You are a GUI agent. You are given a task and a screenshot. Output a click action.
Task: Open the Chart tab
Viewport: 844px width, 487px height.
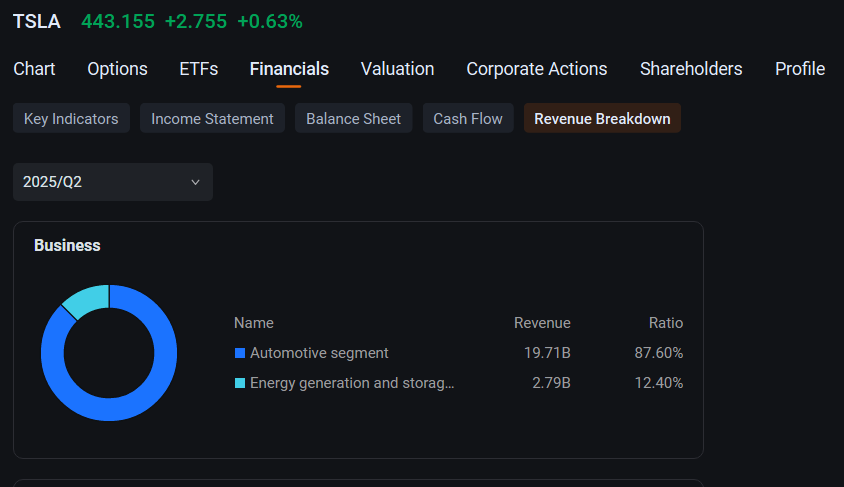coord(34,69)
